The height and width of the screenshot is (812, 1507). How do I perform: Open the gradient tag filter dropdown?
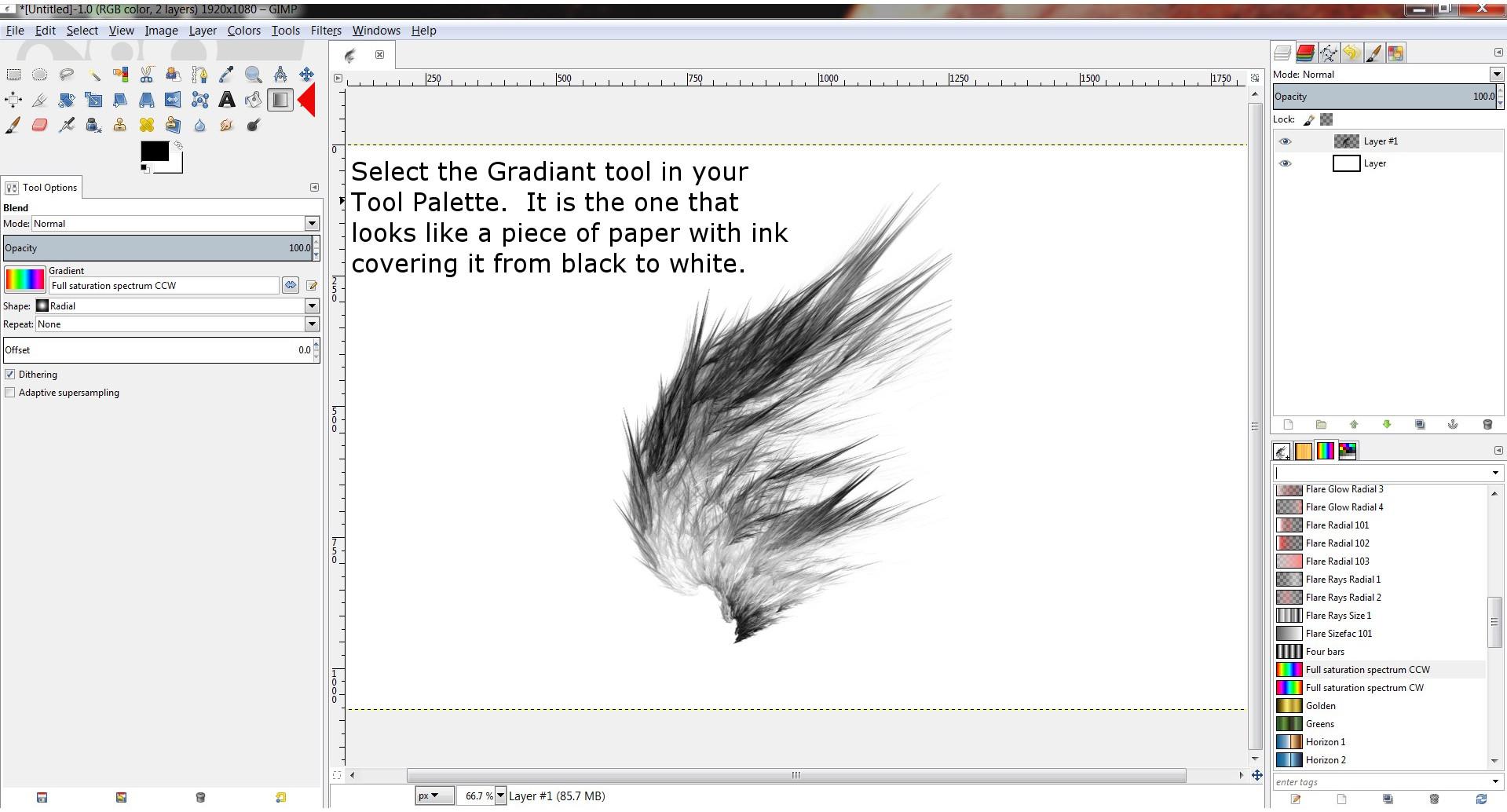tap(1495, 473)
